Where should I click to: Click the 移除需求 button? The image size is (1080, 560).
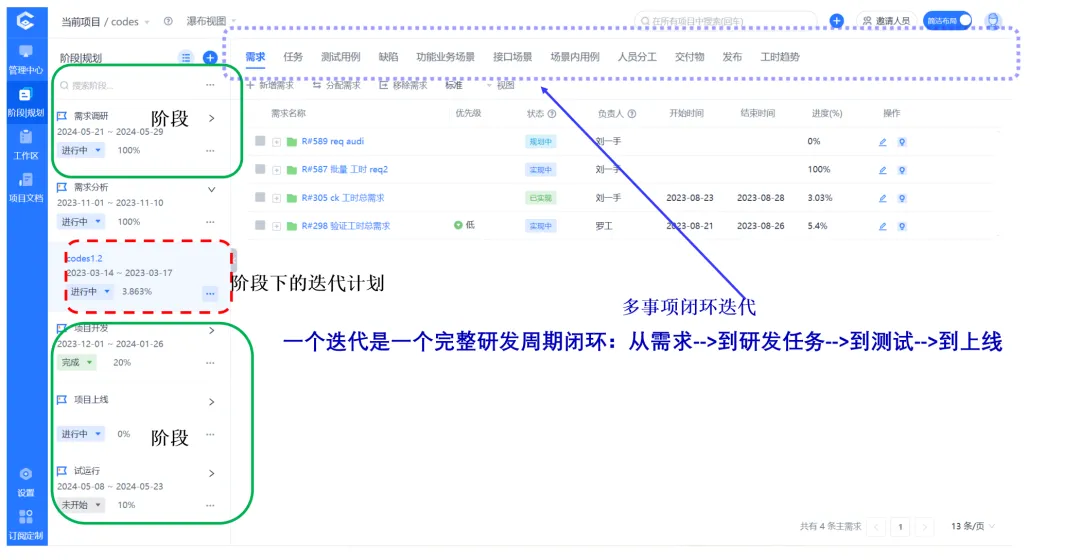(403, 85)
